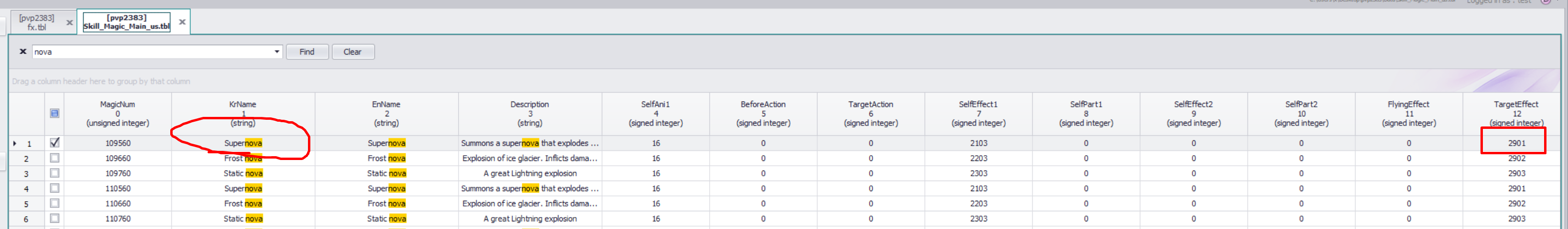Screen dimensions: 1568x229
Task: Select EnName cell Supernova in row 4
Action: point(386,189)
